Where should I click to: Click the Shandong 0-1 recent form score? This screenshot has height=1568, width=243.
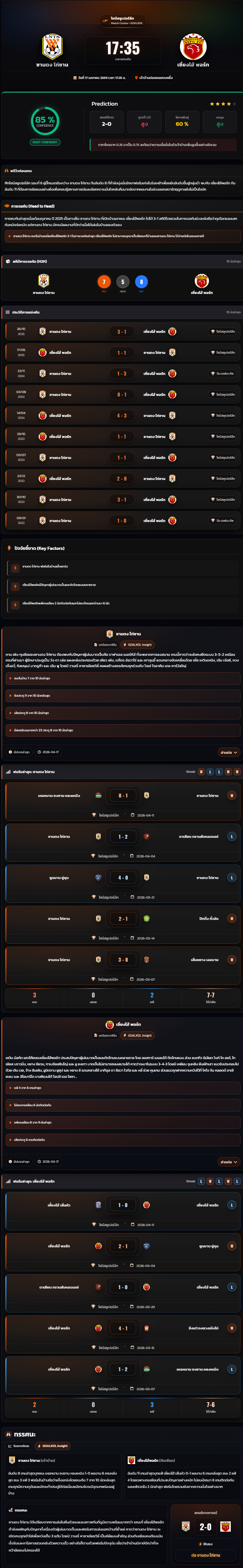pos(122,796)
